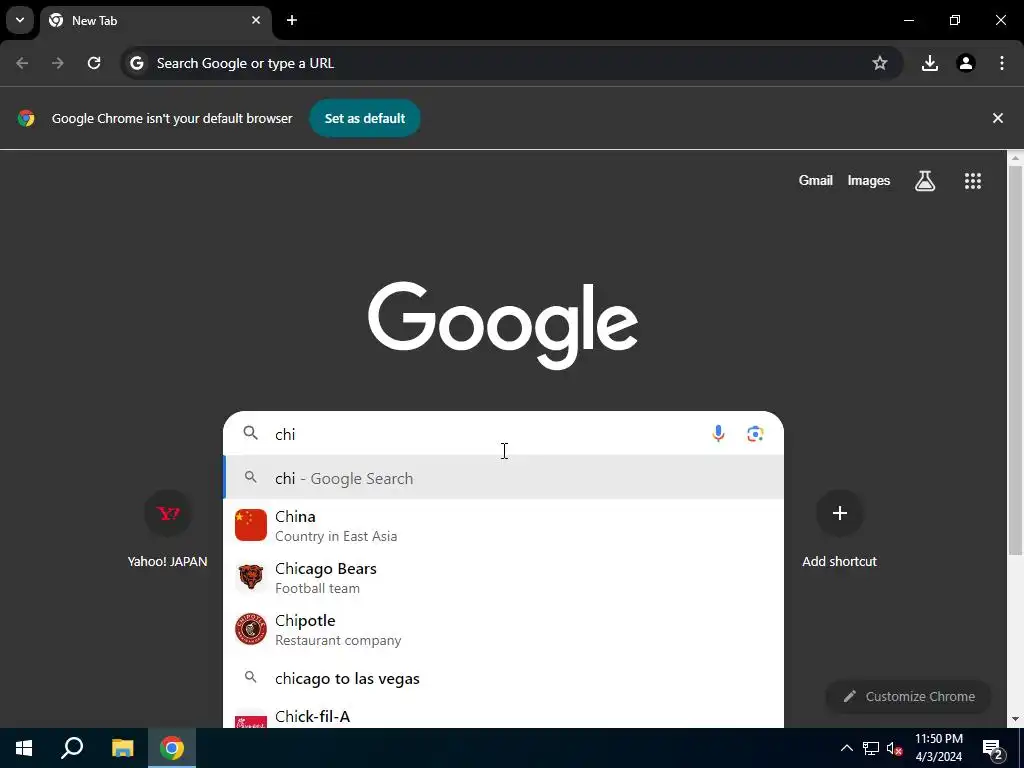Open the notification center icon

[993, 748]
